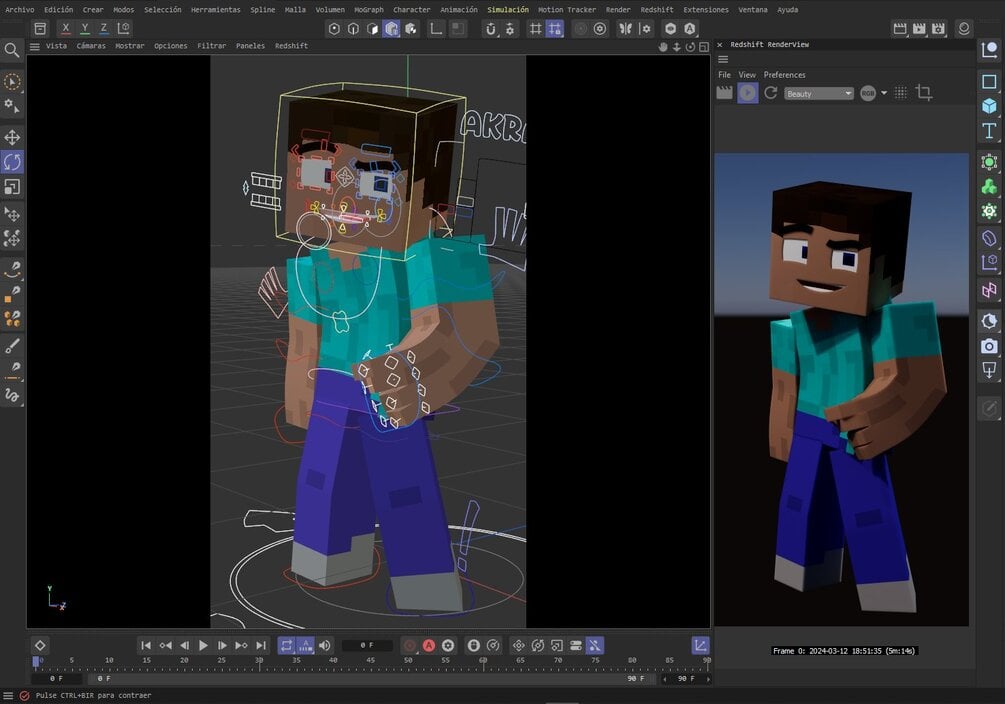1005x704 pixels.
Task: Click the Camera icon in right toolbar
Action: click(989, 346)
